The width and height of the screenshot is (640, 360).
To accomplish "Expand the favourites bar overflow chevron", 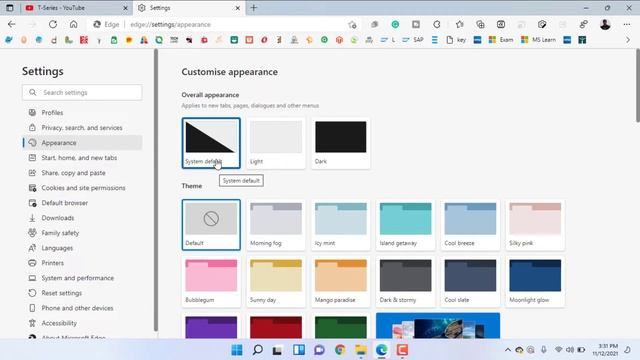I will [628, 40].
